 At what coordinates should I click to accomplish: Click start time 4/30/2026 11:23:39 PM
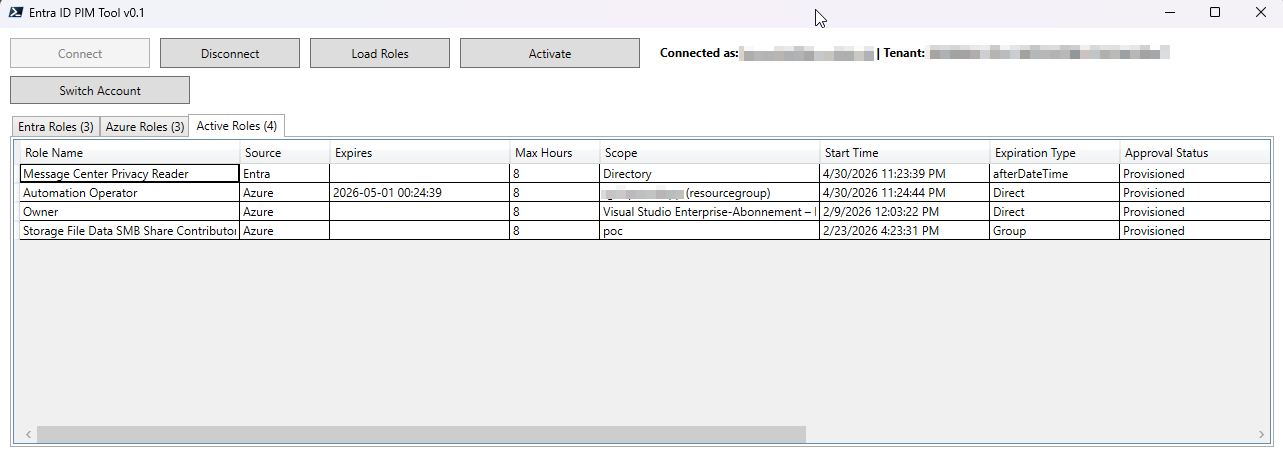[x=905, y=174]
